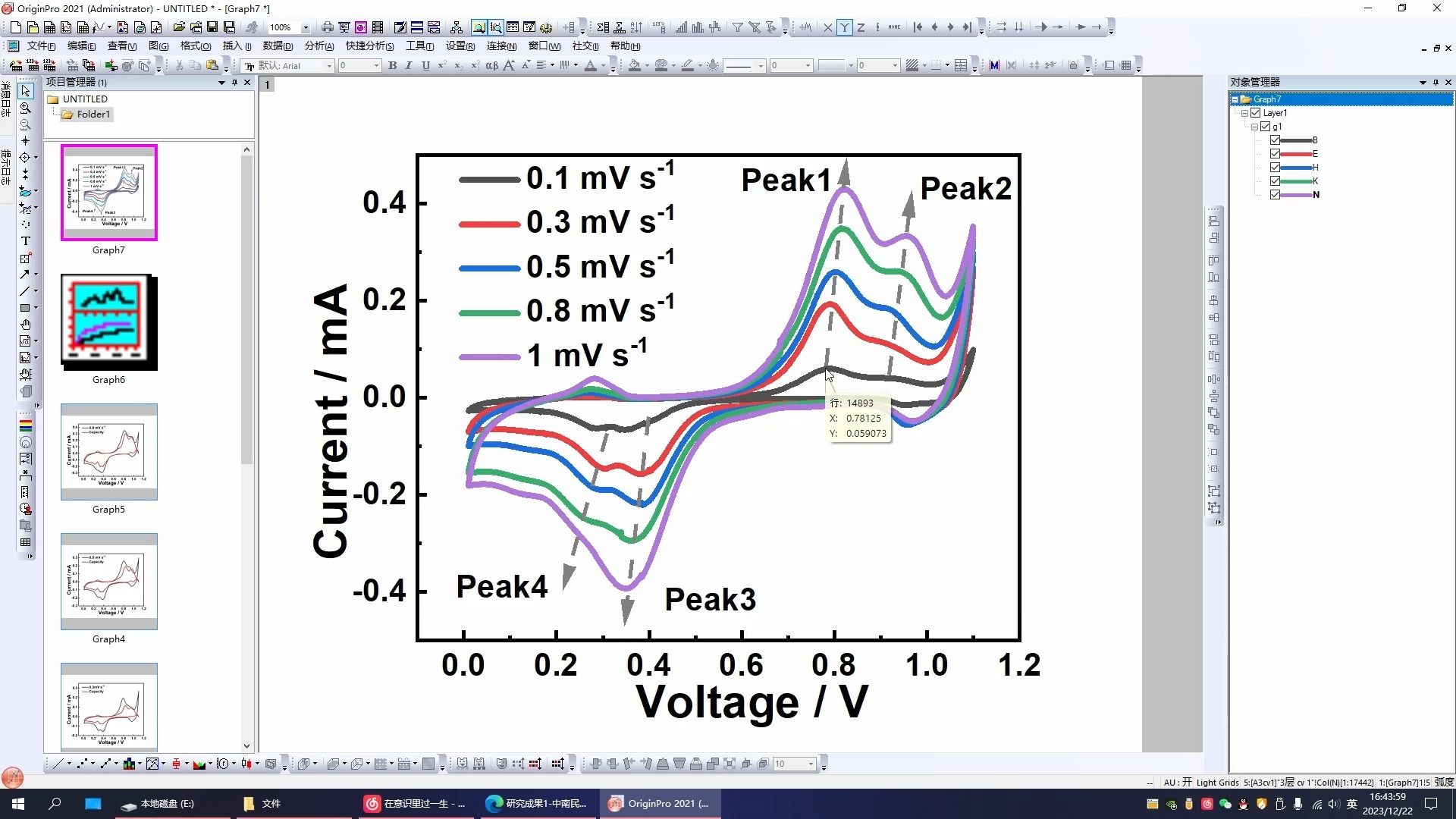The image size is (1456, 819).
Task: Open the zoom percentage dropdown
Action: coord(306,27)
